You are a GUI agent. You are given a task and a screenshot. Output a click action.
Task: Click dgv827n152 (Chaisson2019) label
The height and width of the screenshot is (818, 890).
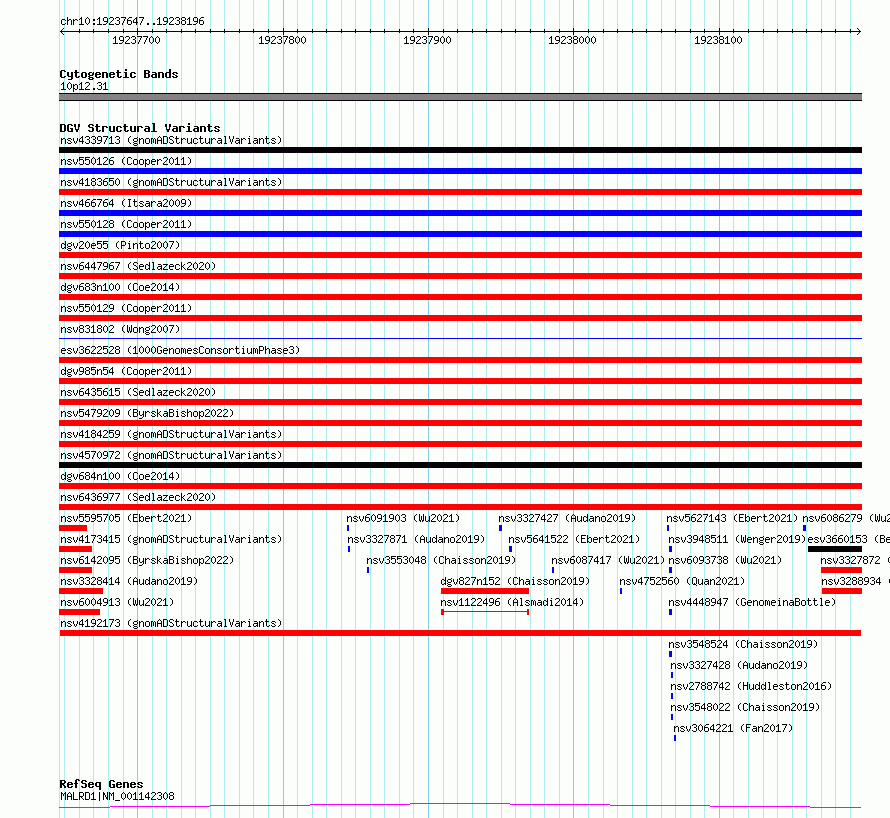(x=515, y=581)
